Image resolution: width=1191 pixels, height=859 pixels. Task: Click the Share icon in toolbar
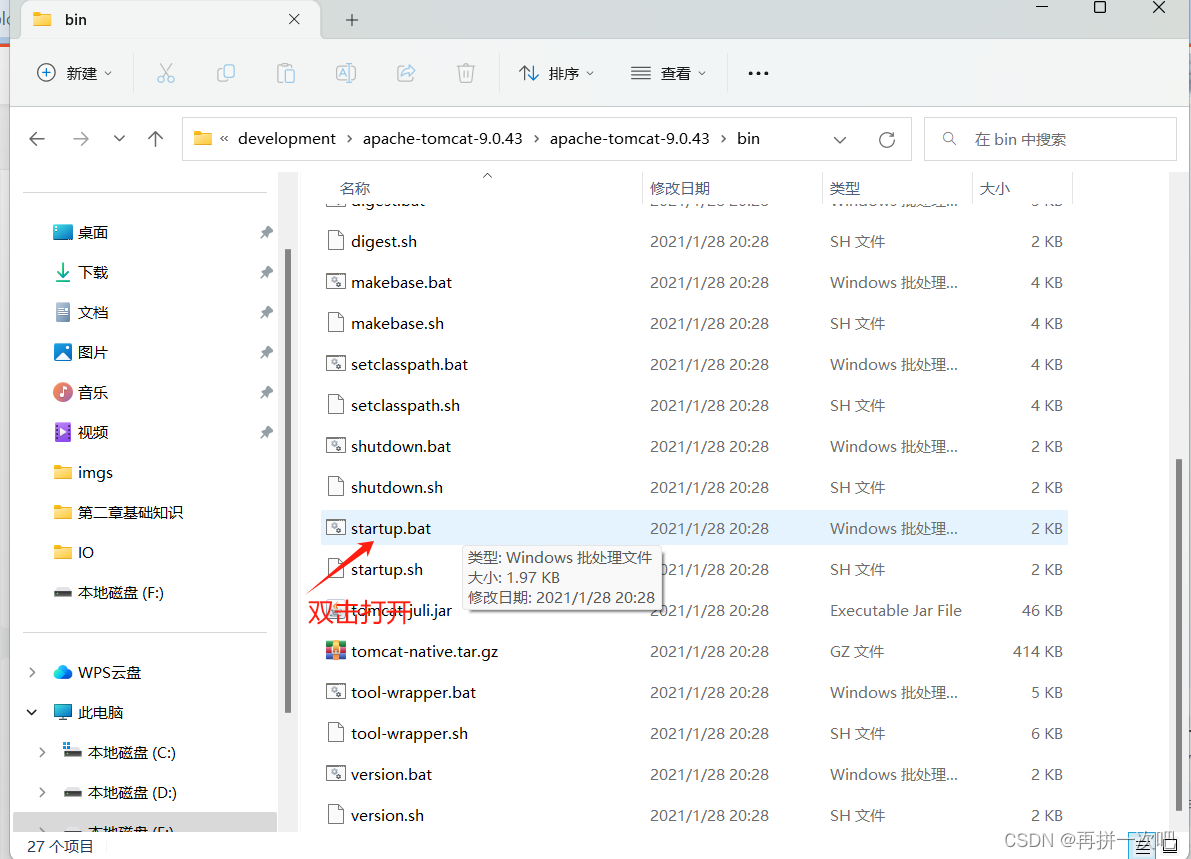(406, 74)
